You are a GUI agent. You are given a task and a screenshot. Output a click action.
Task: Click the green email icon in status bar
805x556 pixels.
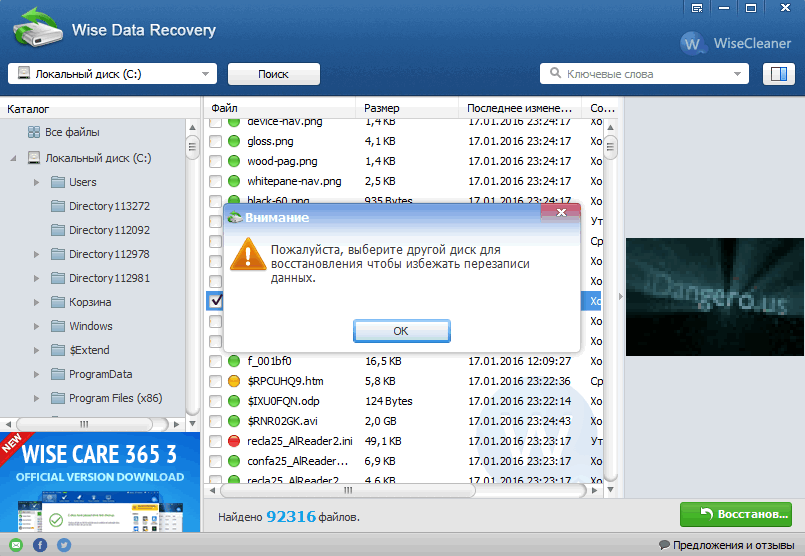click(x=15, y=545)
